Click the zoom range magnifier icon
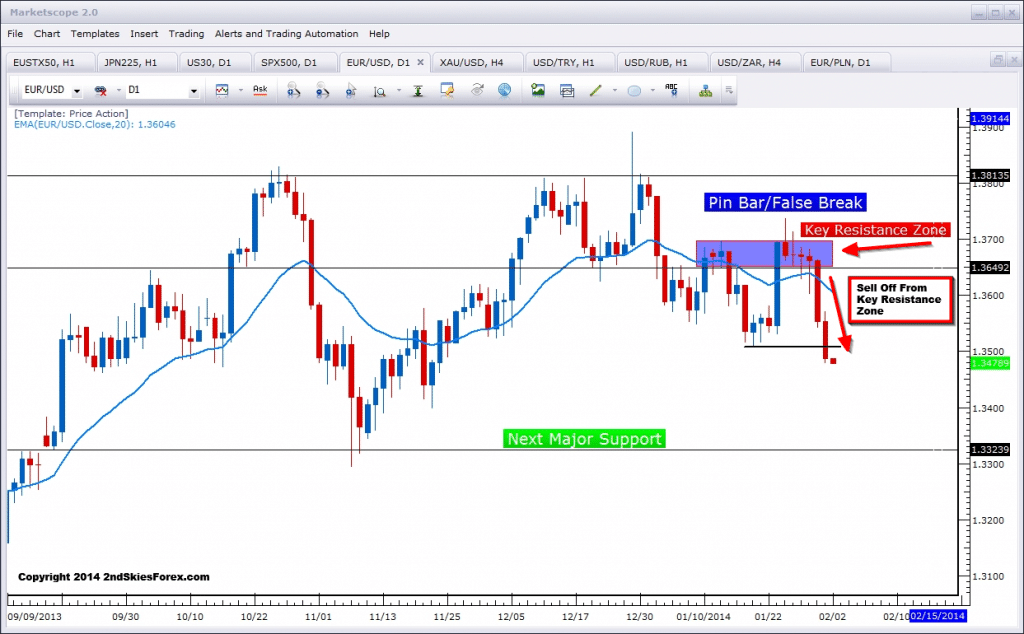Screen dimensions: 1024x634 point(379,91)
